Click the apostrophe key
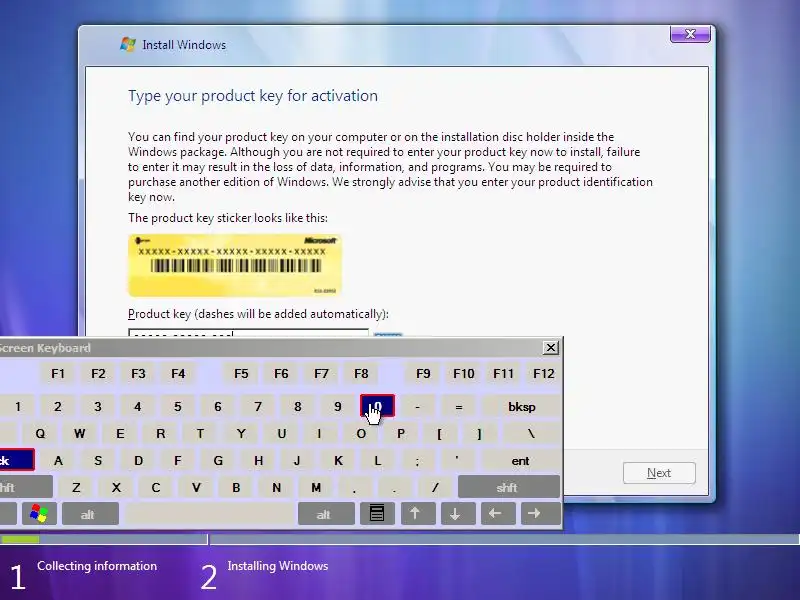This screenshot has height=600, width=800. 457,461
